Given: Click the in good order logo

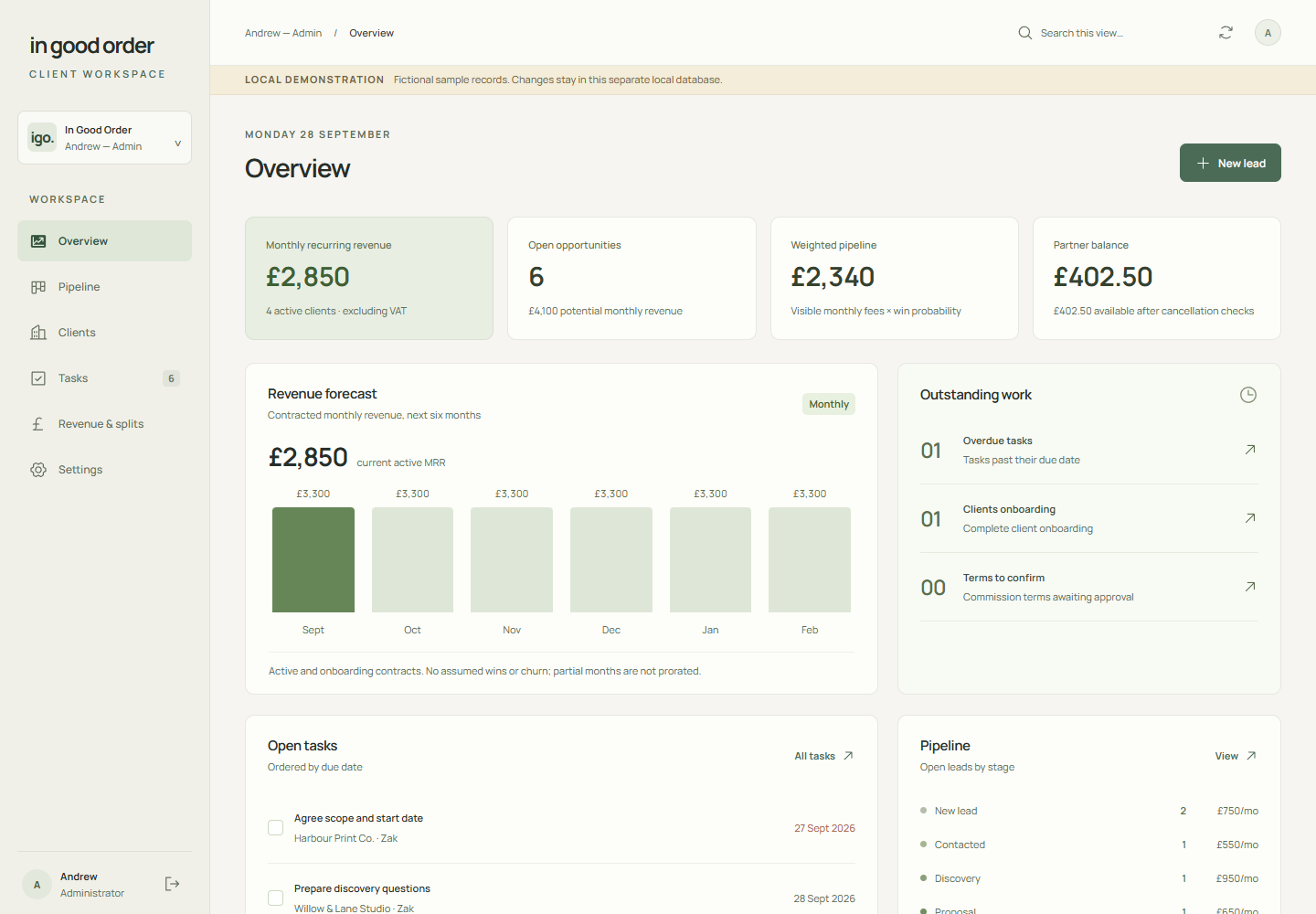Looking at the screenshot, I should pos(92,46).
